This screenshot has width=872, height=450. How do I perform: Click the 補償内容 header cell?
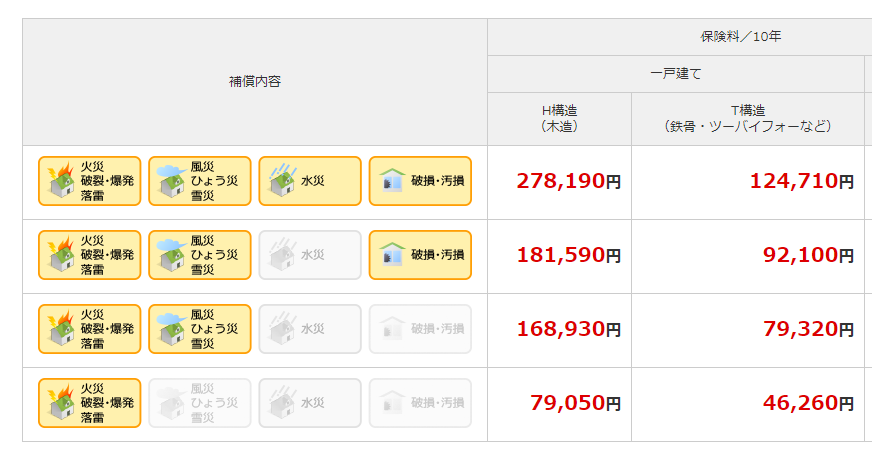click(255, 82)
